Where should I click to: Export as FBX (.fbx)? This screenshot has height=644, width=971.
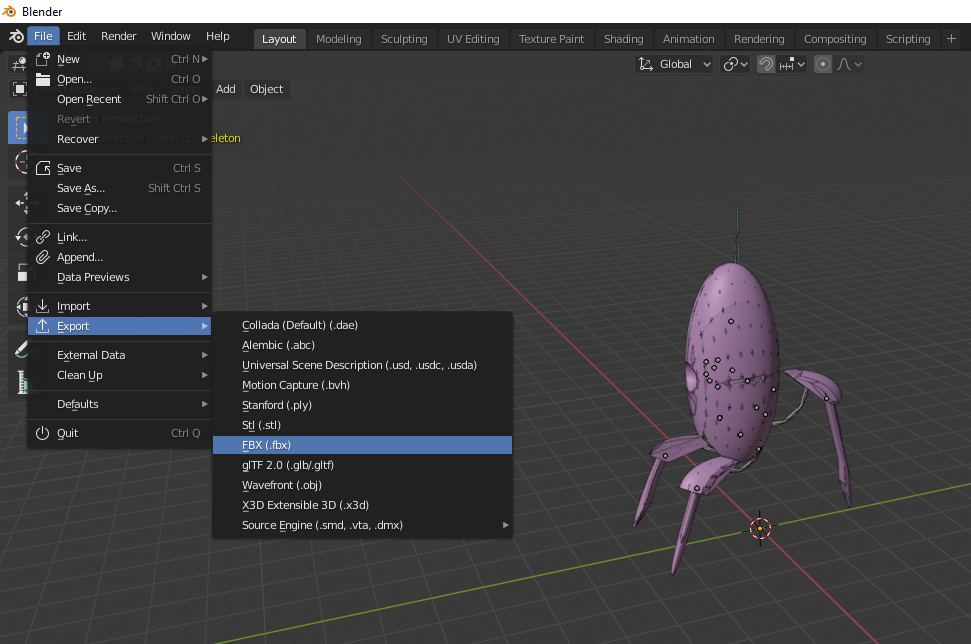pyautogui.click(x=362, y=445)
